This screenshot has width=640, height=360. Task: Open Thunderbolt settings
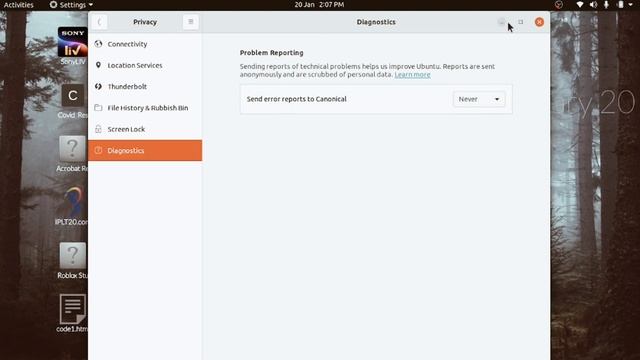[x=145, y=86]
